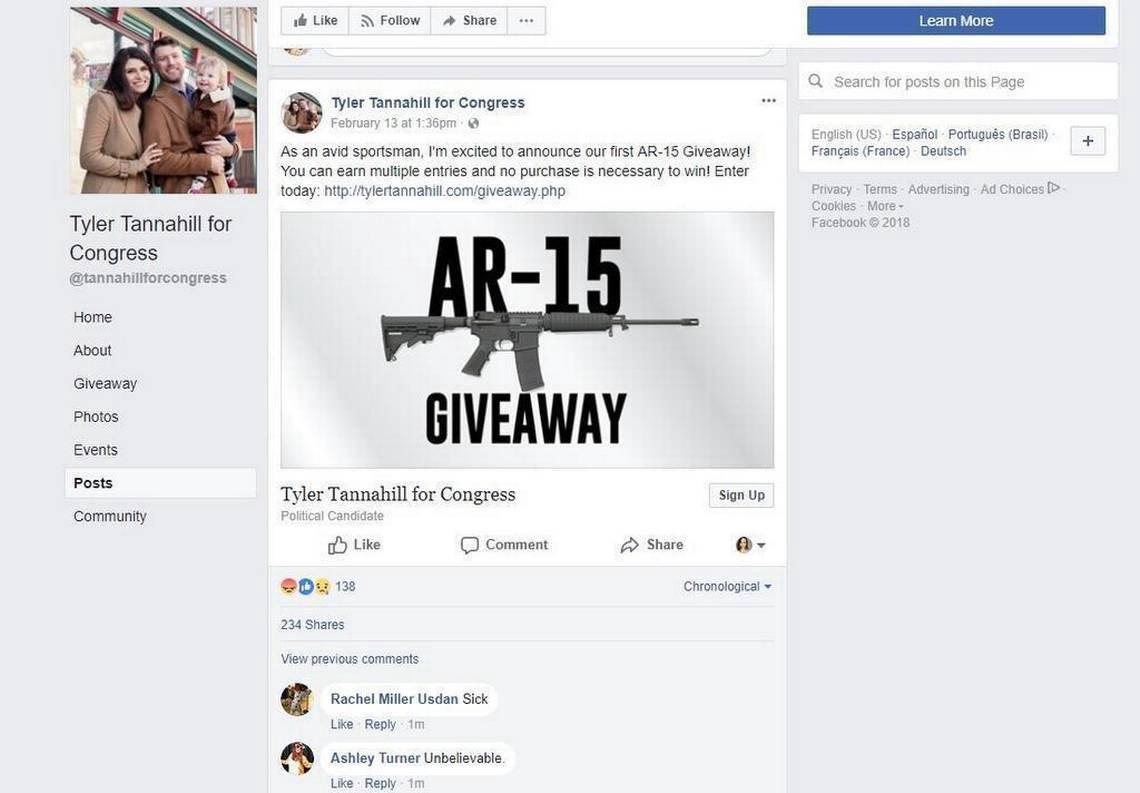Click the Search for posts on this Page field

coord(958,81)
